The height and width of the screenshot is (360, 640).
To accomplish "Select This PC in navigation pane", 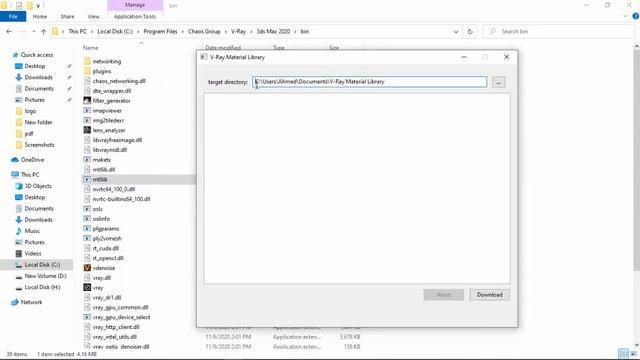I will [30, 174].
